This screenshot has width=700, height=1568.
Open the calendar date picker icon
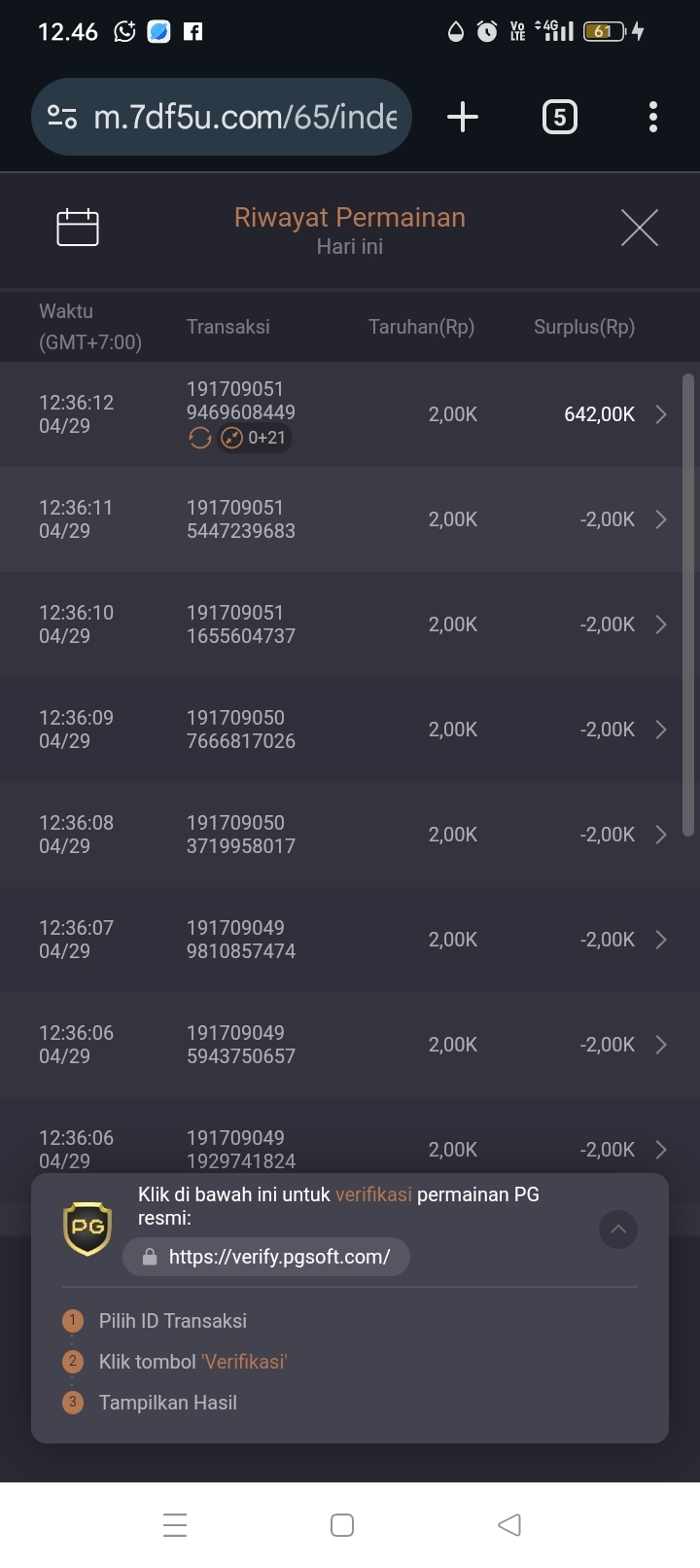(x=78, y=228)
